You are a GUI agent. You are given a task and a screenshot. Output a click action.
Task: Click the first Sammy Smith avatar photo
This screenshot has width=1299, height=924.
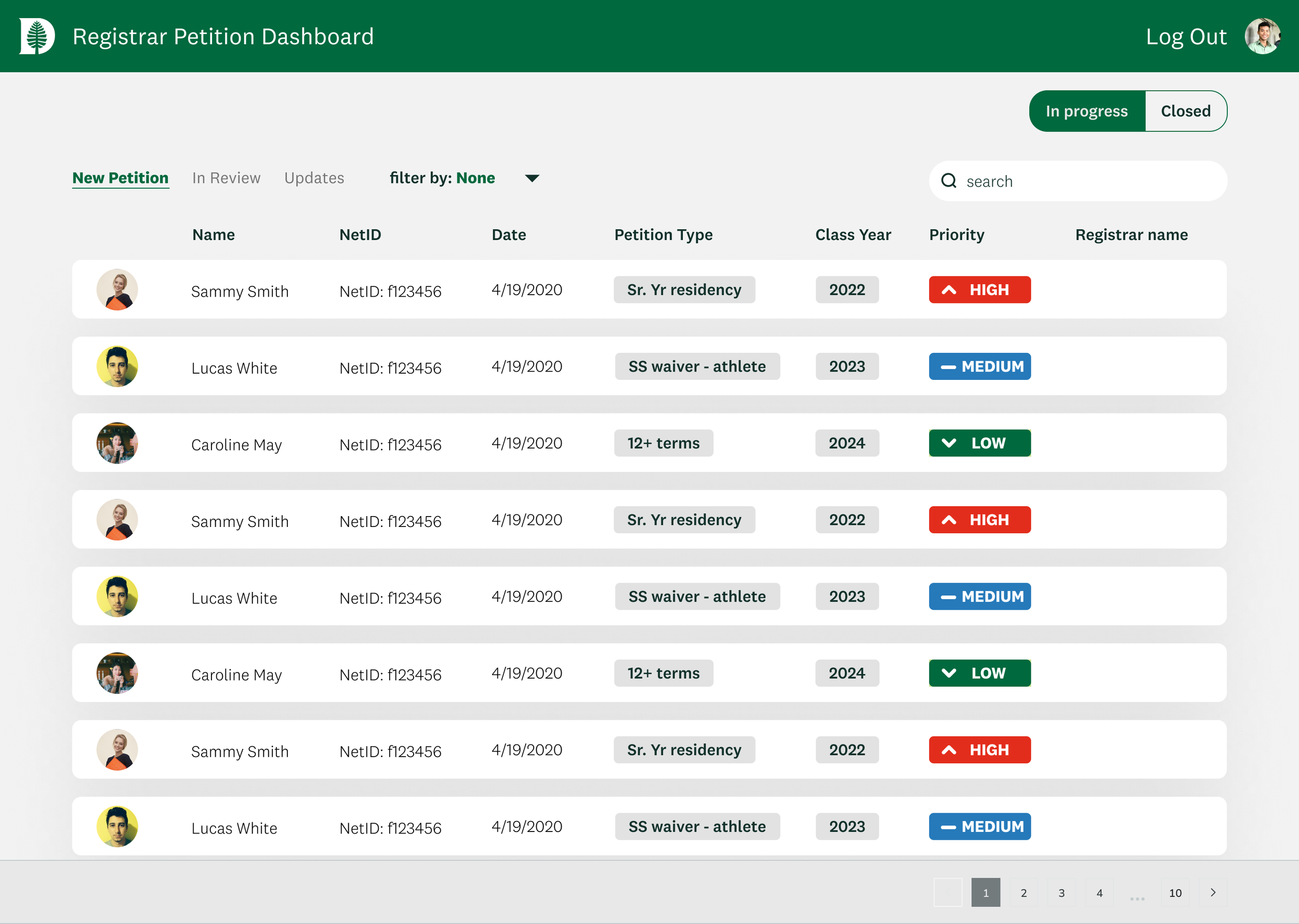(x=117, y=289)
